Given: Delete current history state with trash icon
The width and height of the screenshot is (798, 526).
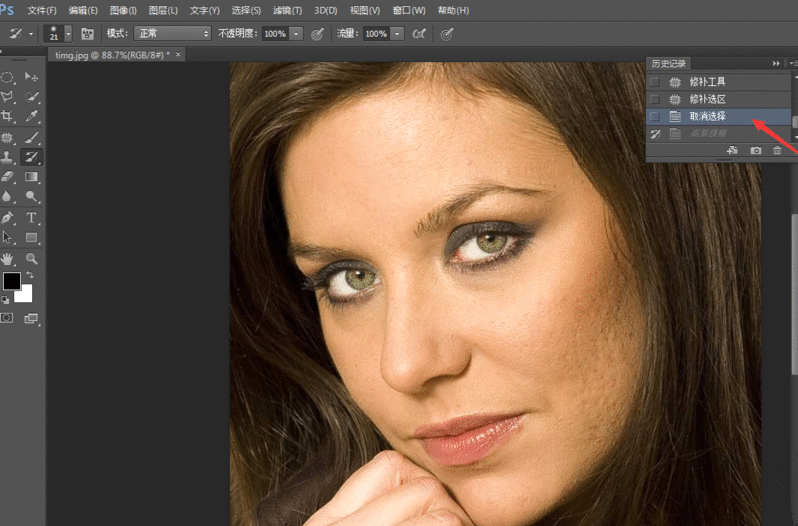Looking at the screenshot, I should pyautogui.click(x=777, y=150).
